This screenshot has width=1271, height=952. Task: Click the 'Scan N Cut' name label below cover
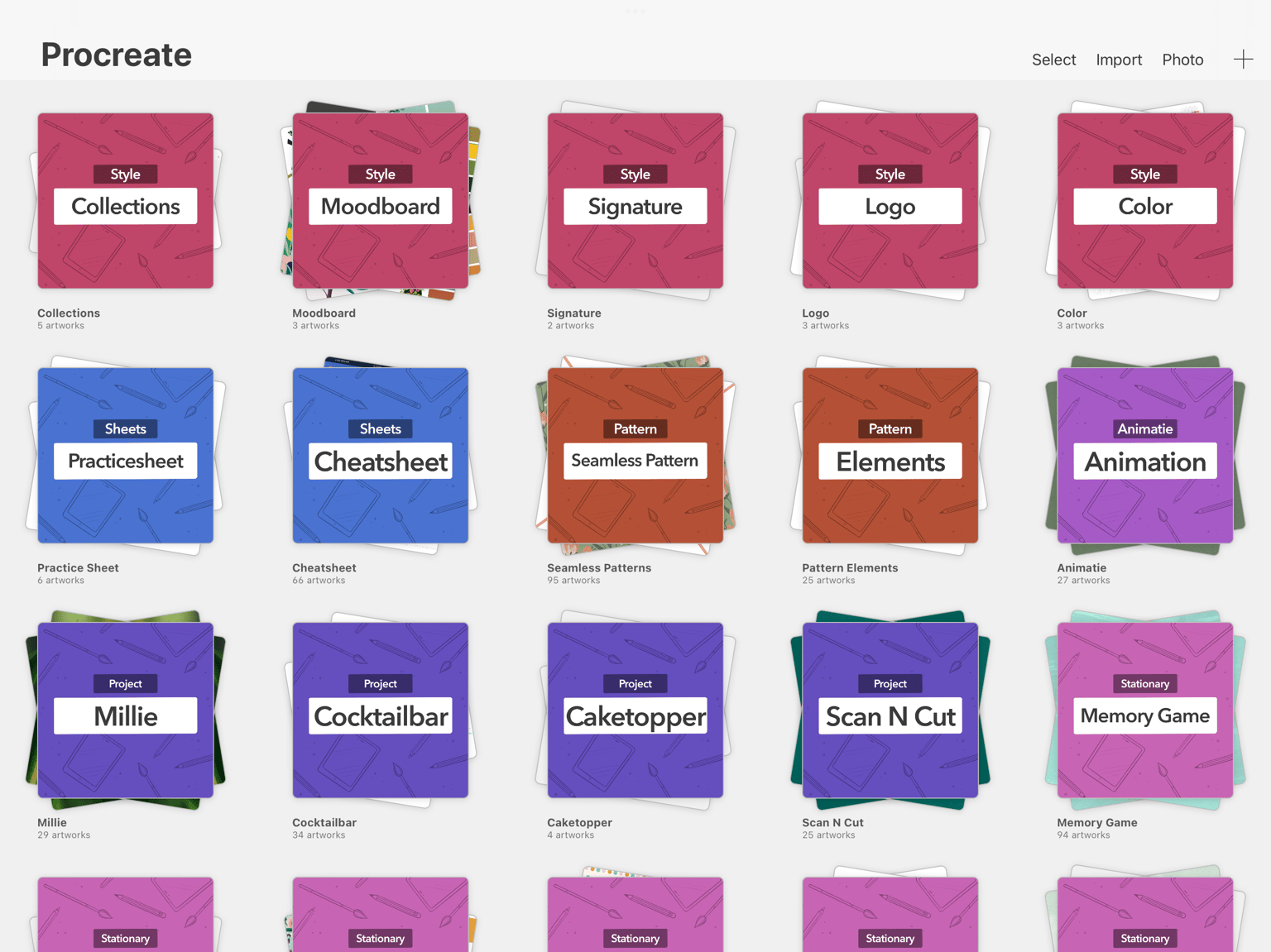tap(832, 822)
